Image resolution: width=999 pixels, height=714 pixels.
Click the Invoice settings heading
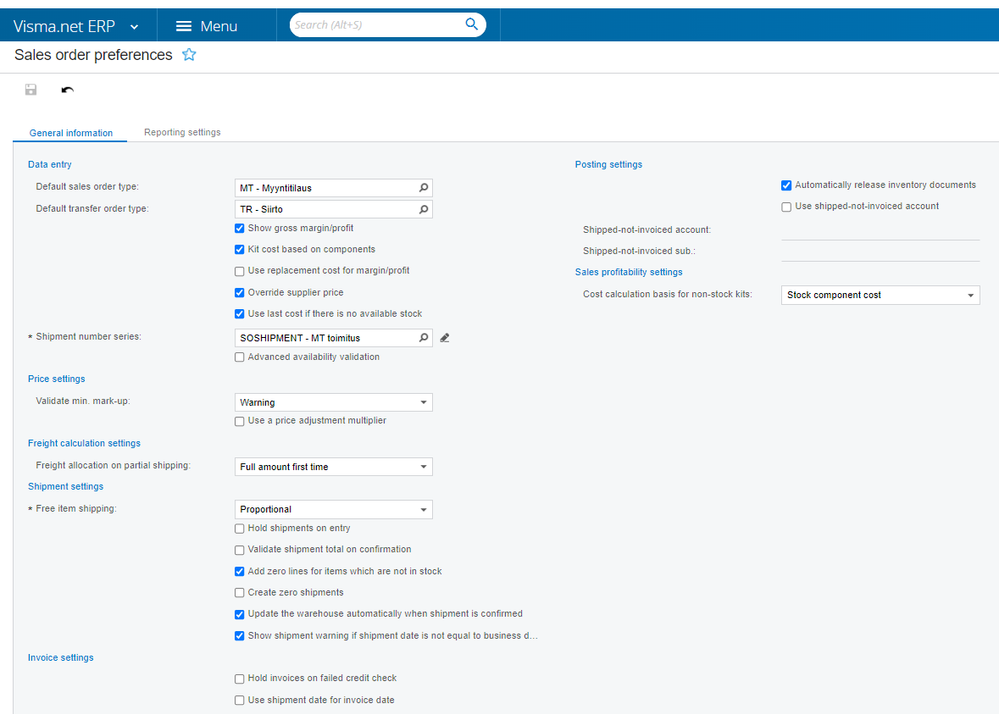pos(61,658)
